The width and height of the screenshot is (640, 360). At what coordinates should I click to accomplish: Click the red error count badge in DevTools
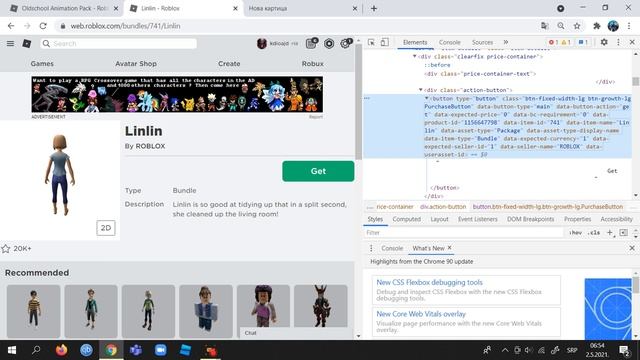coord(553,42)
